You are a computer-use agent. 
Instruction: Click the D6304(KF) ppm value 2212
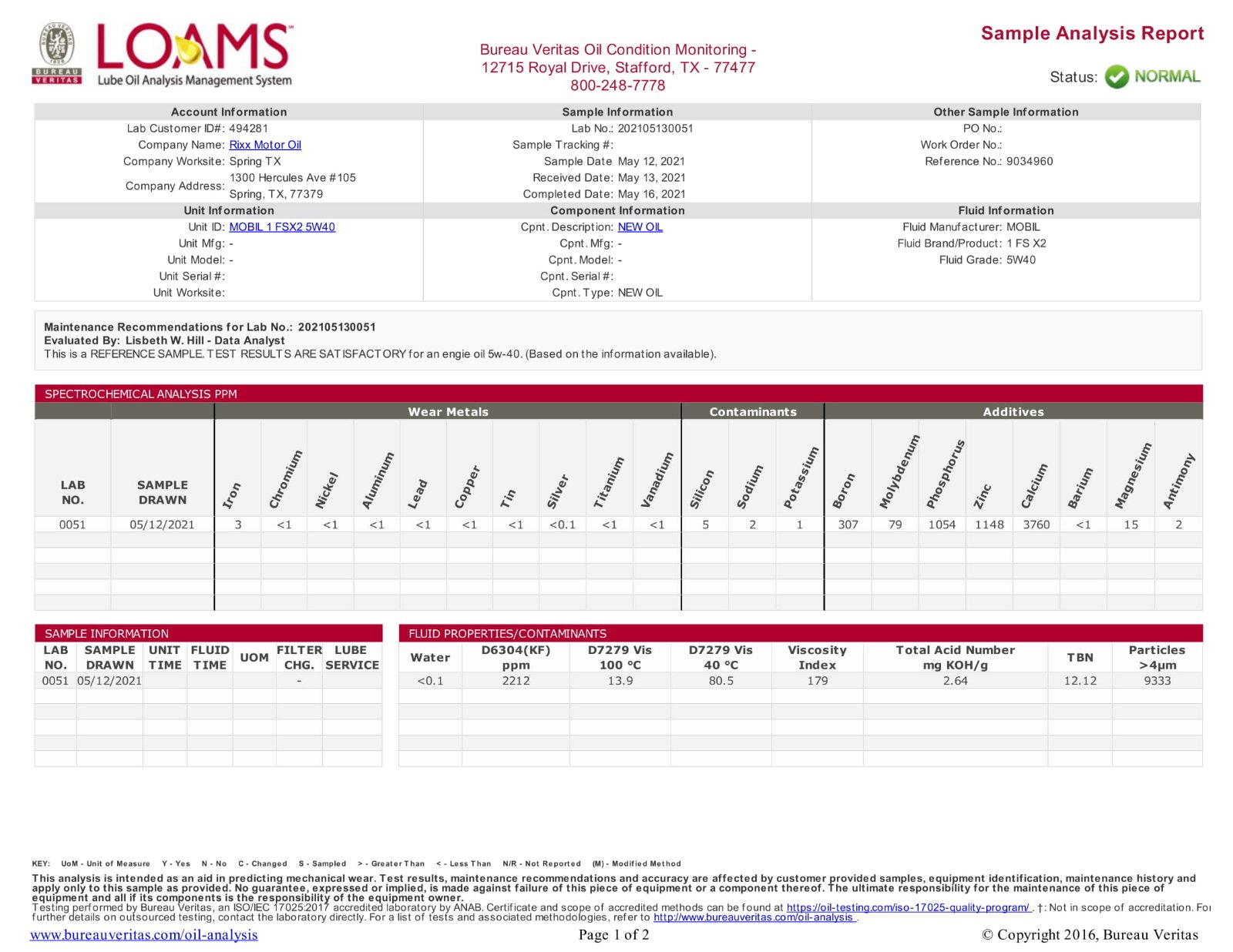point(516,681)
